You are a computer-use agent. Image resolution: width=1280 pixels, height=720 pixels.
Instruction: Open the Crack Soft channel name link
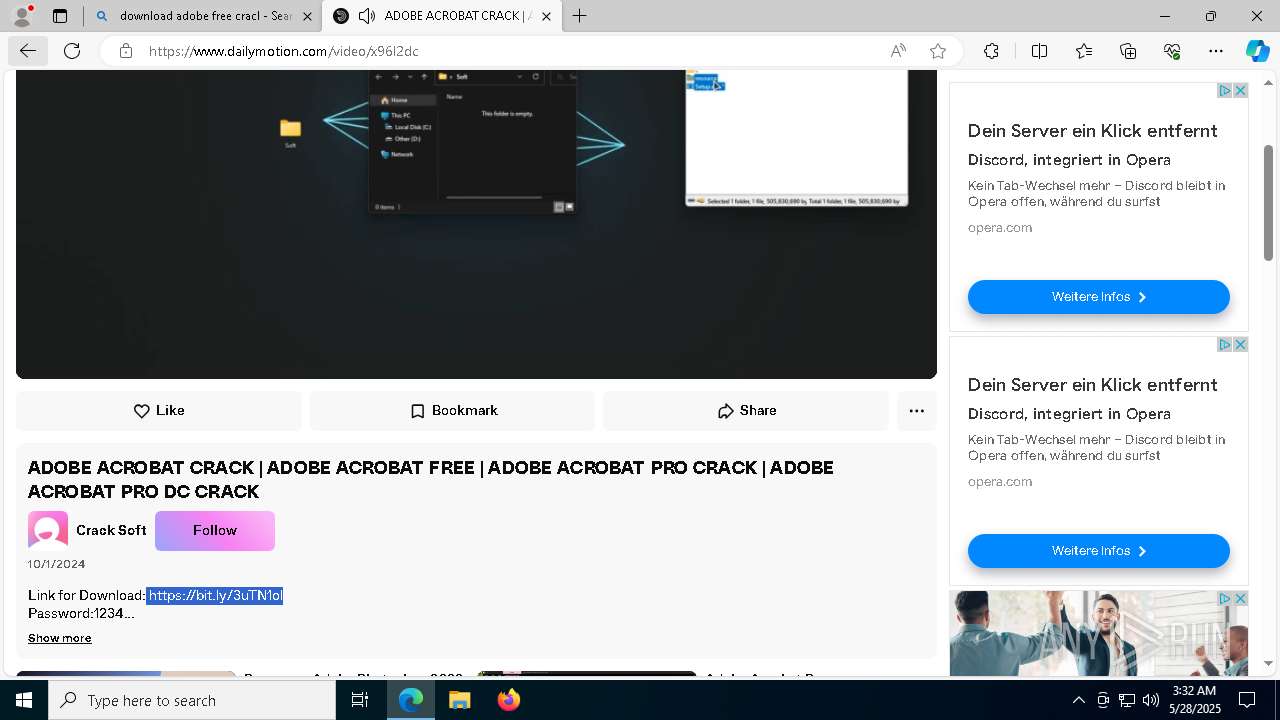point(111,531)
